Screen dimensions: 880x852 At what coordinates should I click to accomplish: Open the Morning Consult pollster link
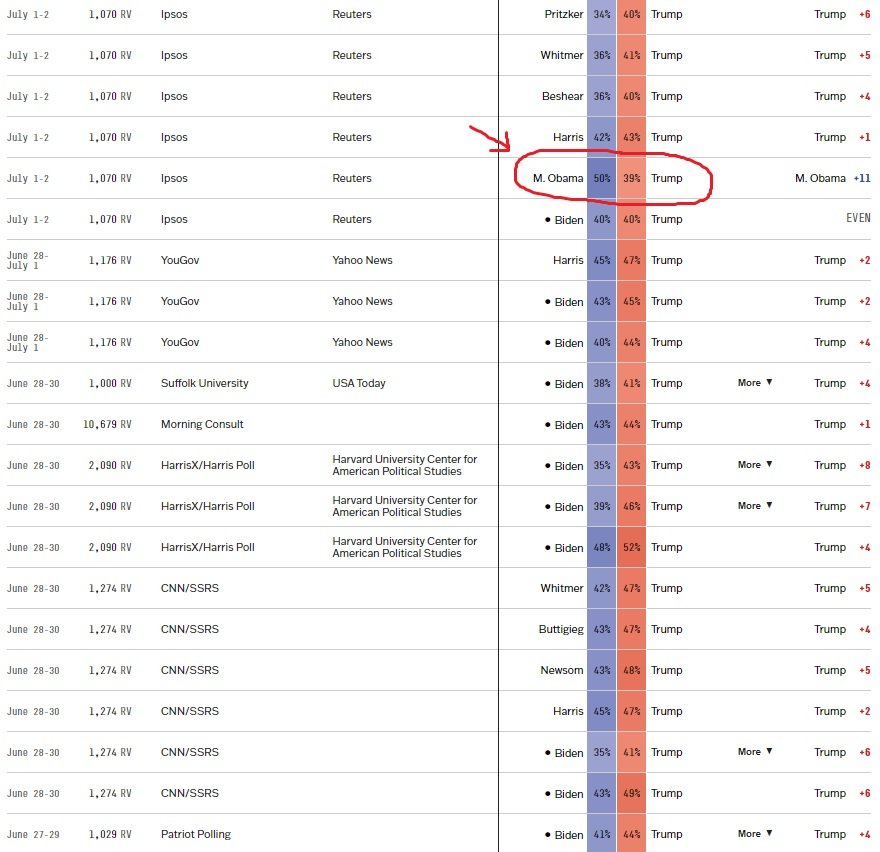point(202,424)
